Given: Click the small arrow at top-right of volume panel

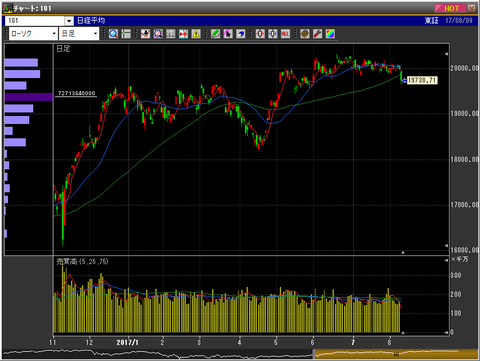Looking at the screenshot, I should pyautogui.click(x=446, y=260).
